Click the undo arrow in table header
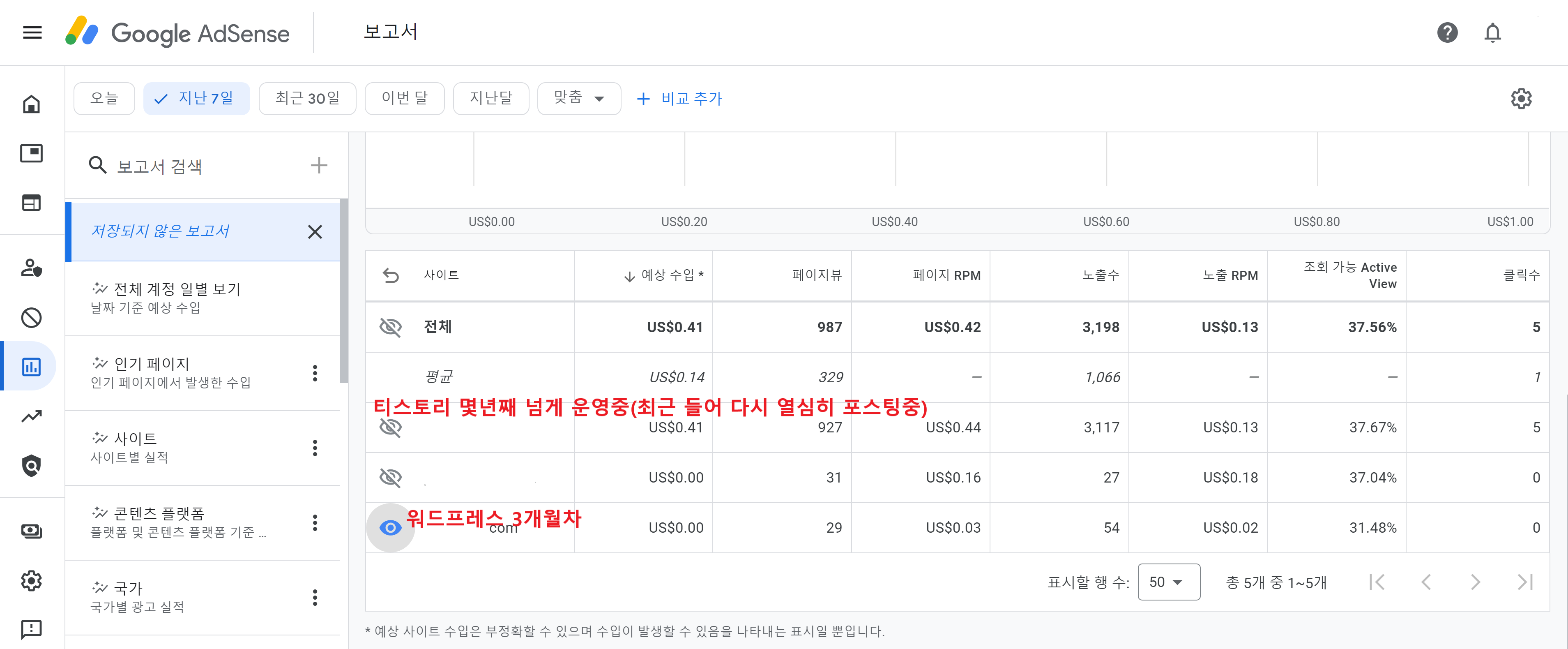Image resolution: width=1568 pixels, height=649 pixels. point(391,276)
